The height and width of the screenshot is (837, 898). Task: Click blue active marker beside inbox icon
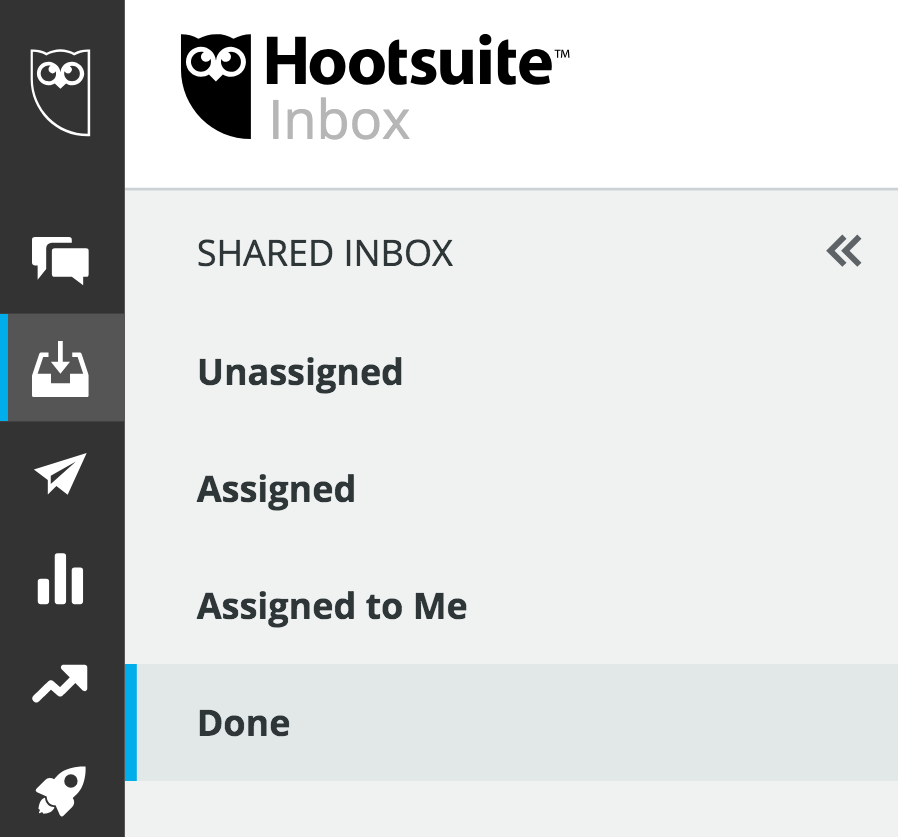3,368
